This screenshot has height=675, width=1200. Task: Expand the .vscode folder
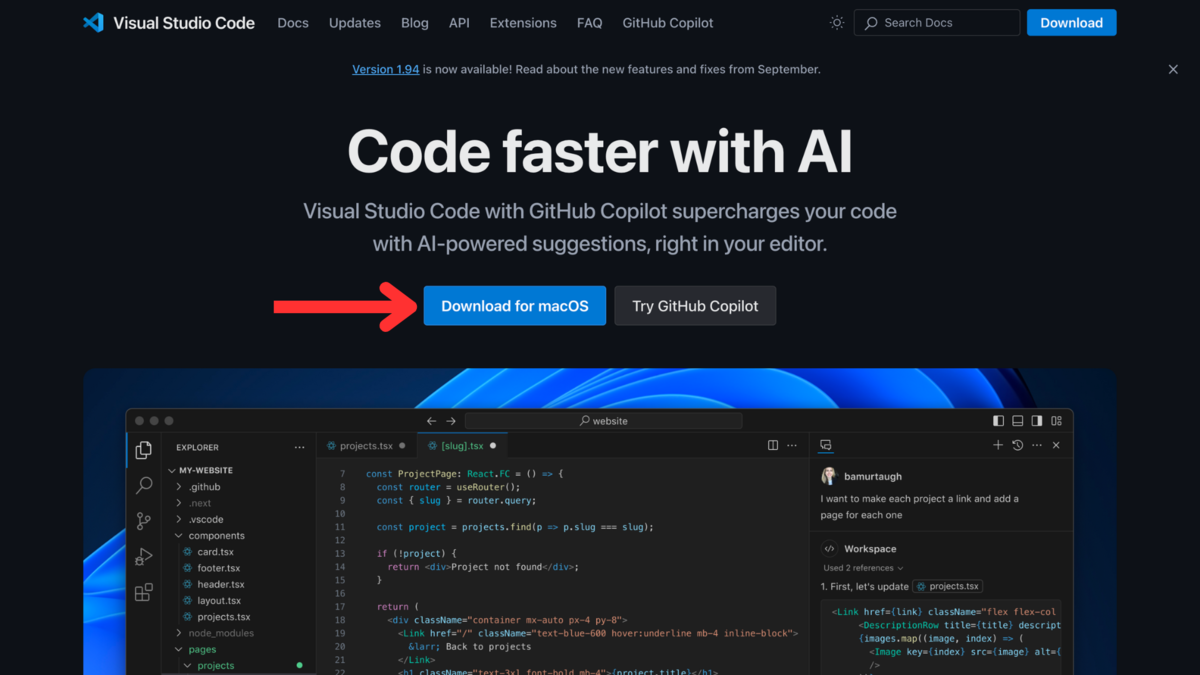179,519
